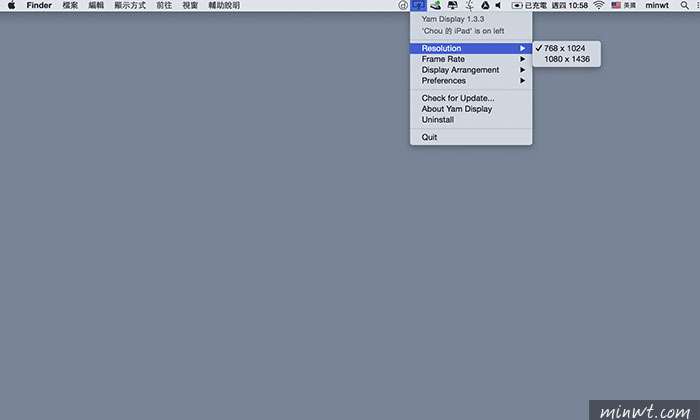The image size is (700, 420).
Task: Expand the Preferences submenu
Action: (471, 81)
